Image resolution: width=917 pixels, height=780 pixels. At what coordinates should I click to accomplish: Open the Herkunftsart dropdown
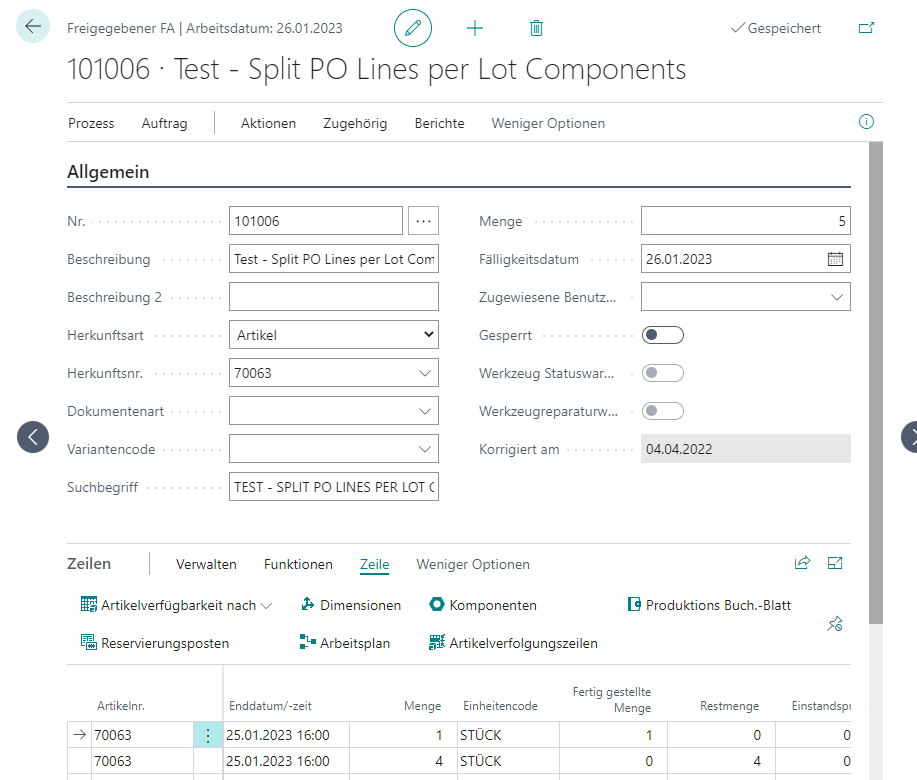point(334,335)
